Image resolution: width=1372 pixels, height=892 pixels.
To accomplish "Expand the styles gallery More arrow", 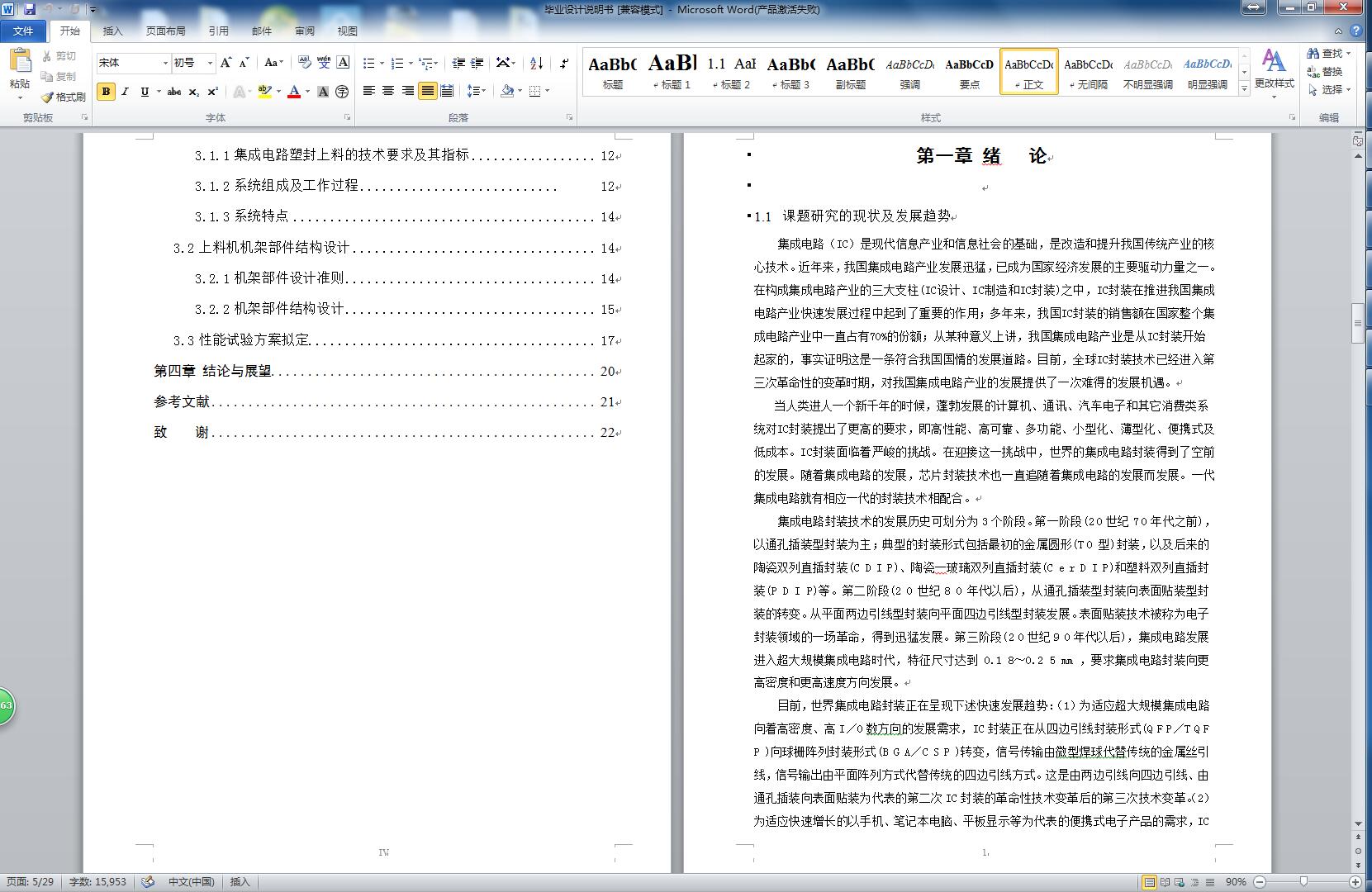I will [1244, 89].
